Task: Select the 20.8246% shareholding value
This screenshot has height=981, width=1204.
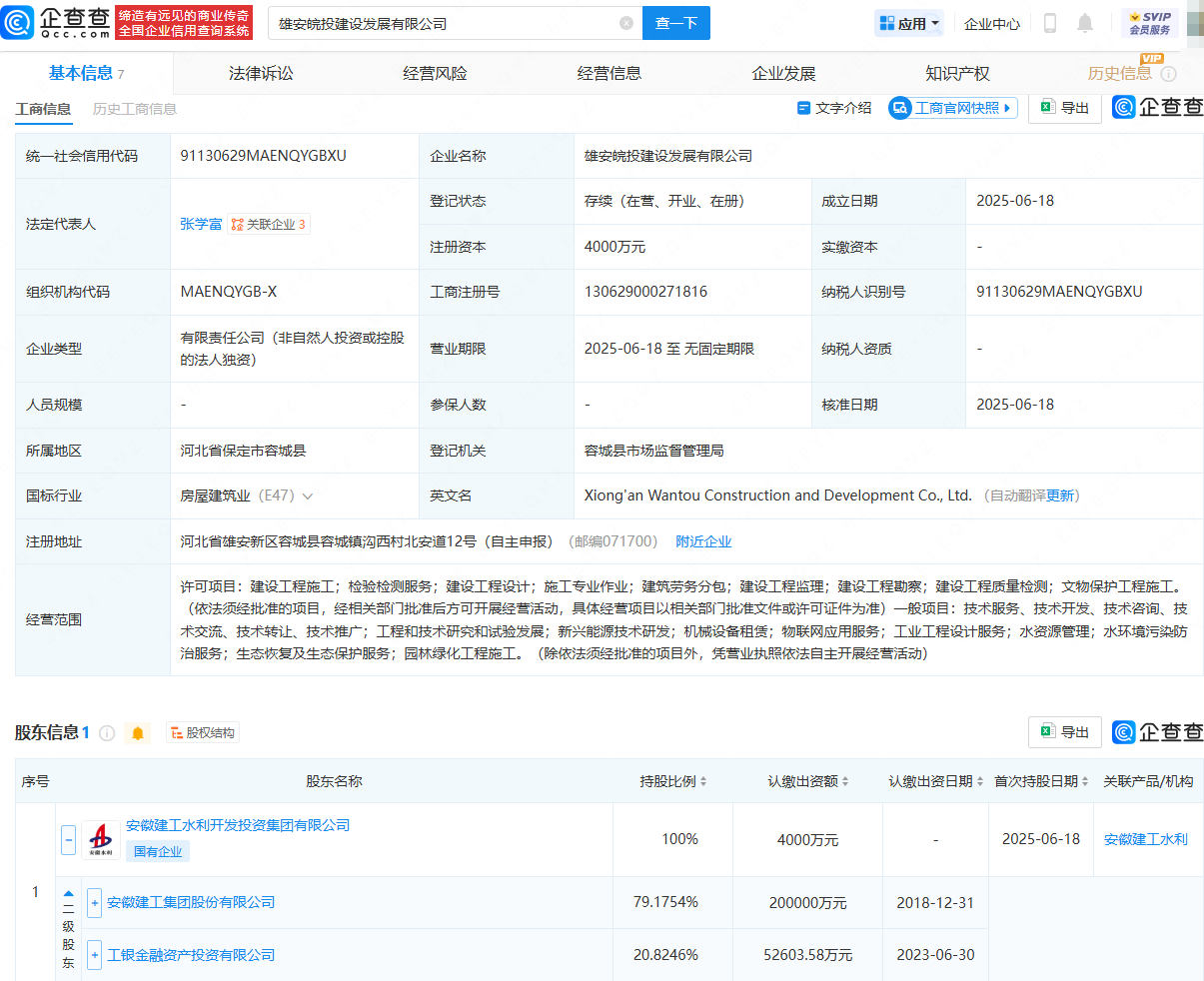Action: pos(665,955)
